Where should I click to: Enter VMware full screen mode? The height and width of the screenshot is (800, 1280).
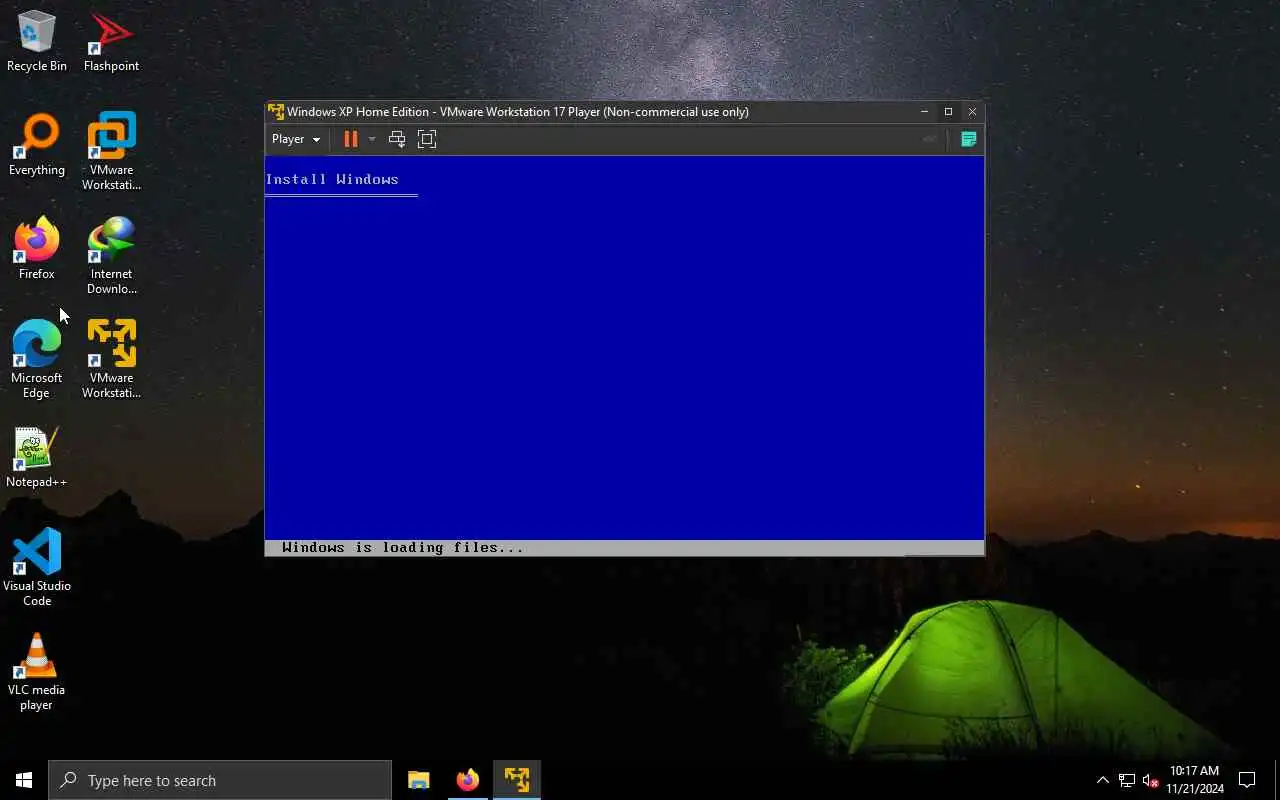click(427, 139)
